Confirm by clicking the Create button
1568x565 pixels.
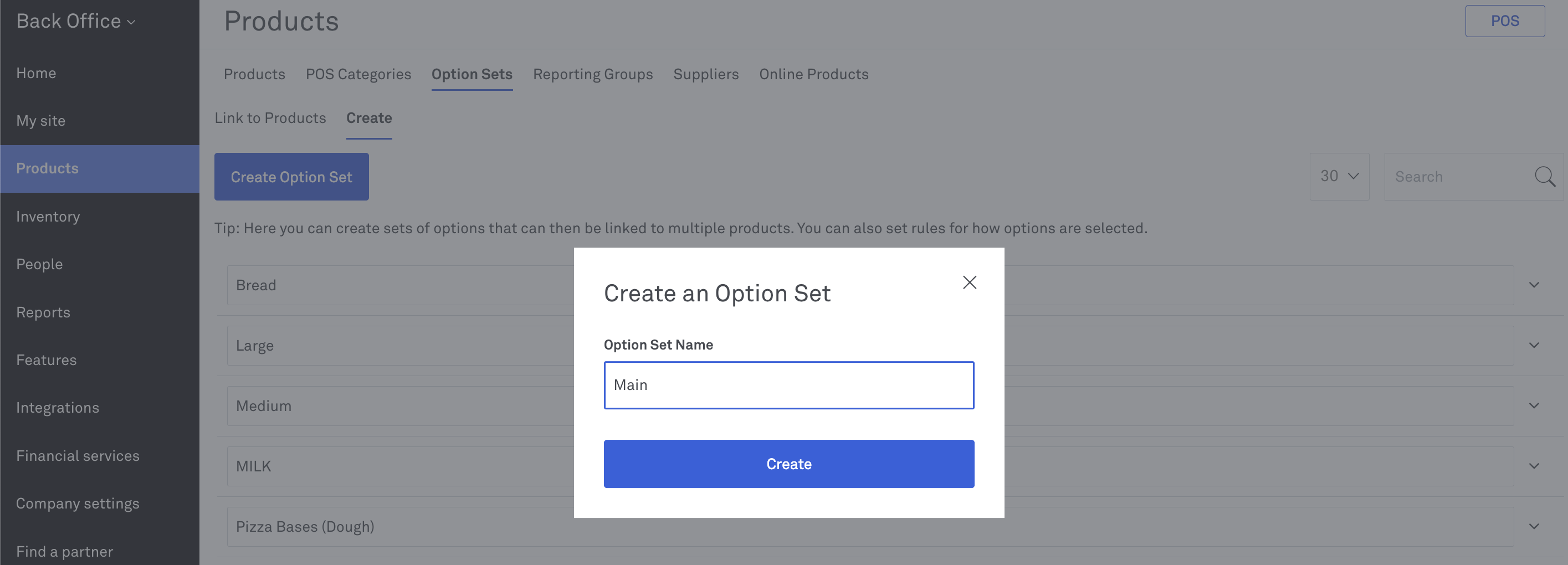(x=788, y=464)
